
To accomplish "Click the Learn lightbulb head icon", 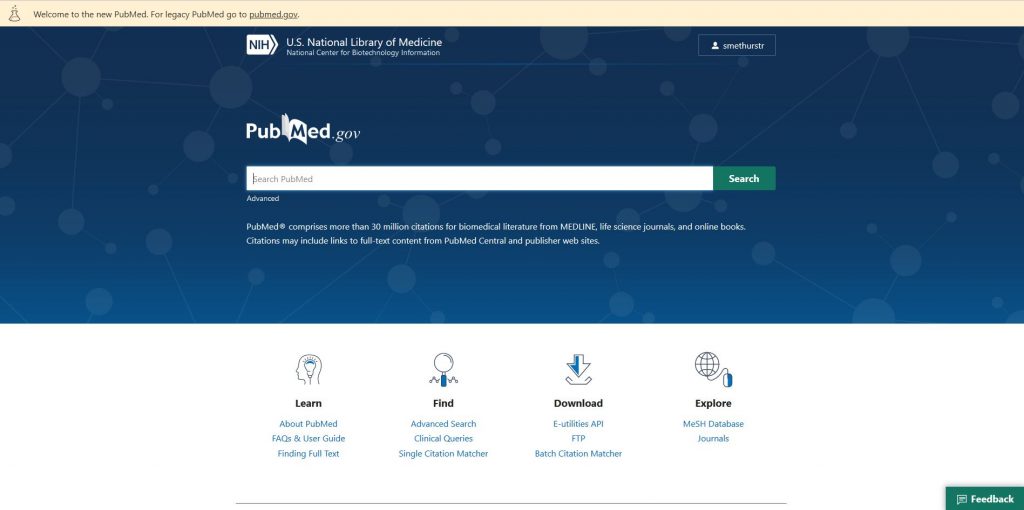I will pos(308,369).
